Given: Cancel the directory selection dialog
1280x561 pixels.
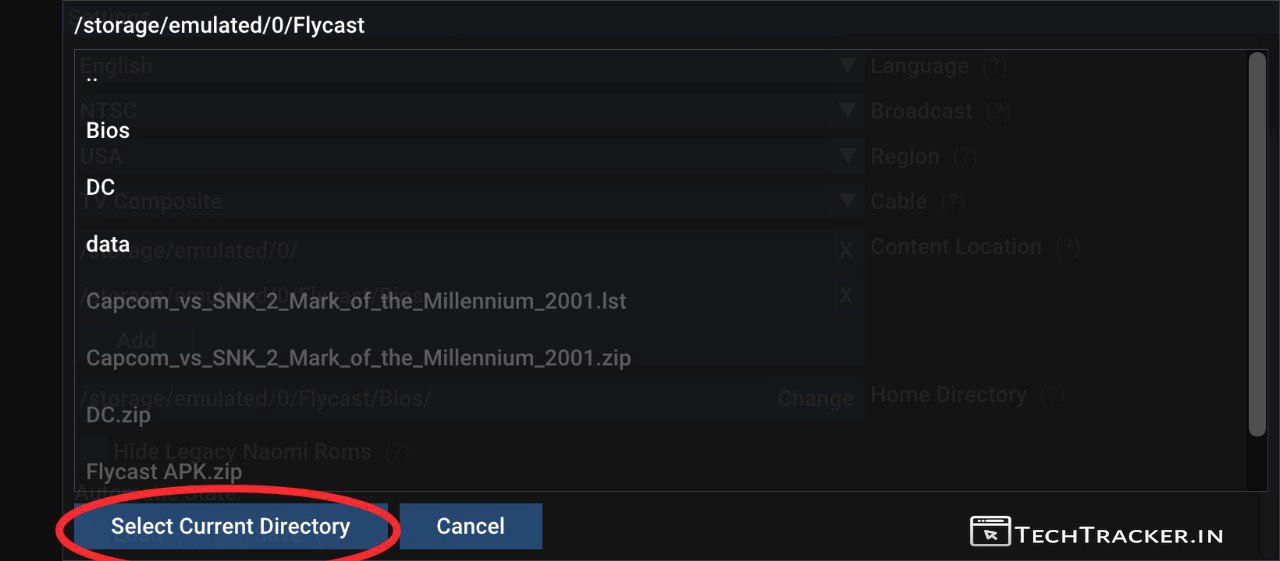Looking at the screenshot, I should click(x=471, y=526).
